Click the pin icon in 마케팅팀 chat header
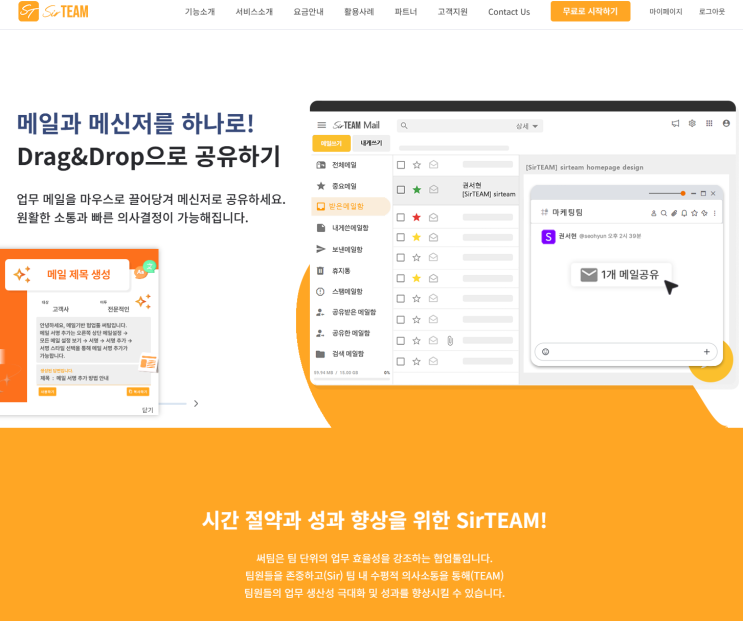The width and height of the screenshot is (743, 621). point(704,213)
